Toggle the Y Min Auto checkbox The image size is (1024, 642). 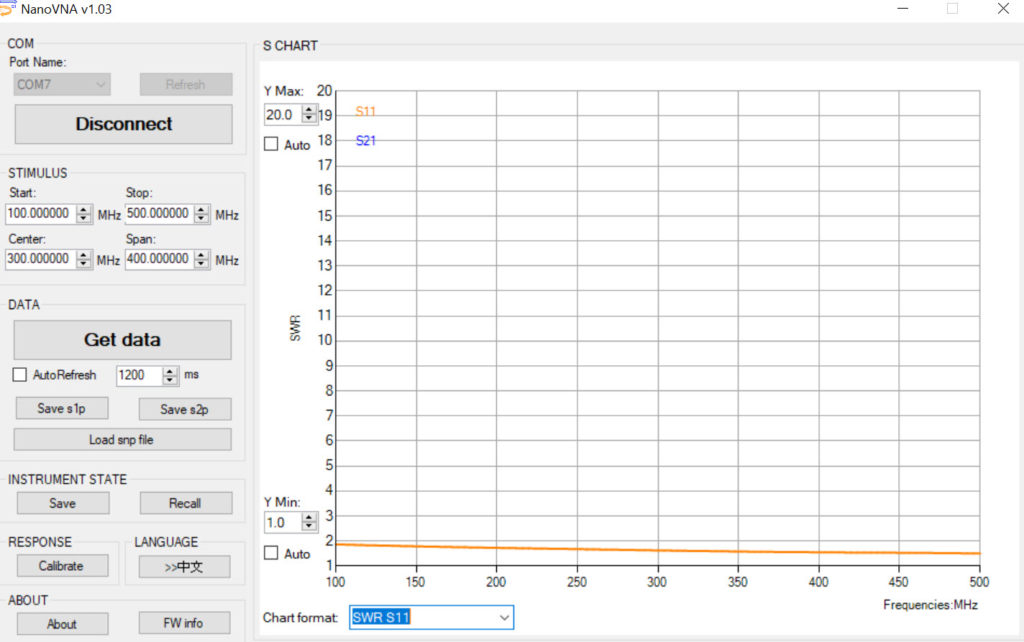tap(271, 553)
